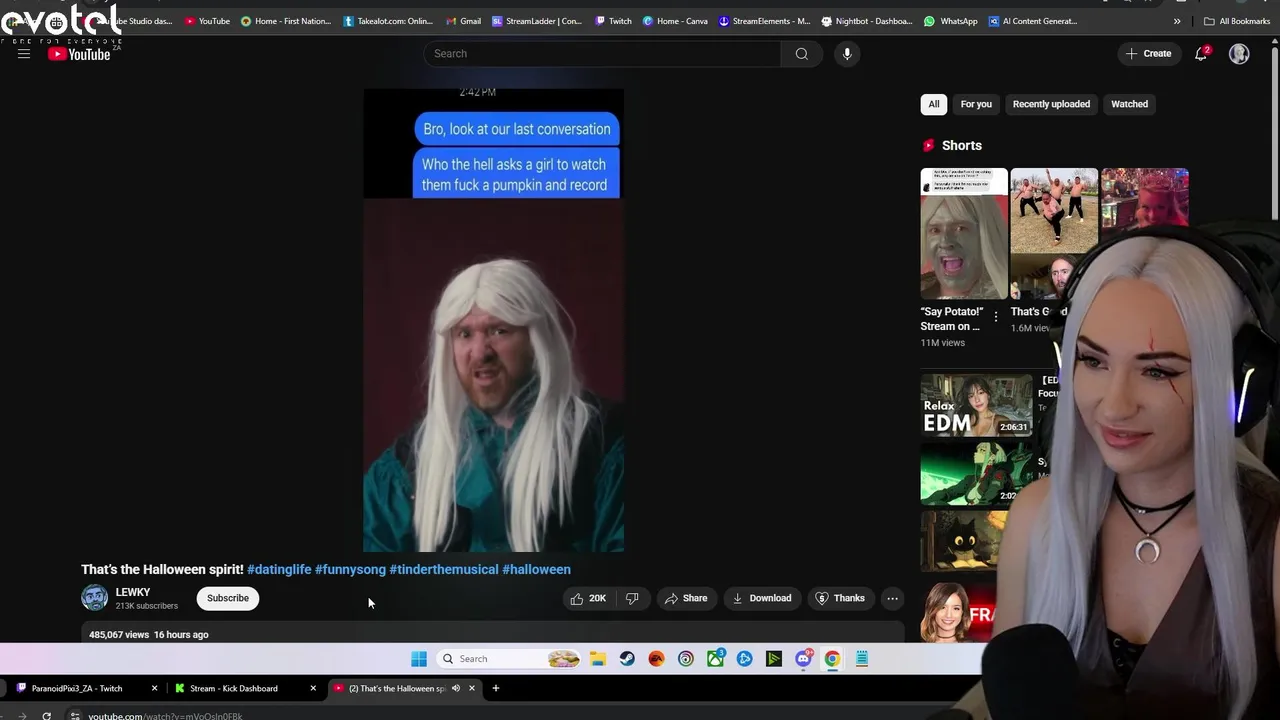Screen dimensions: 1280x720
Task: Select the Recently uploaded chip
Action: point(1051,104)
